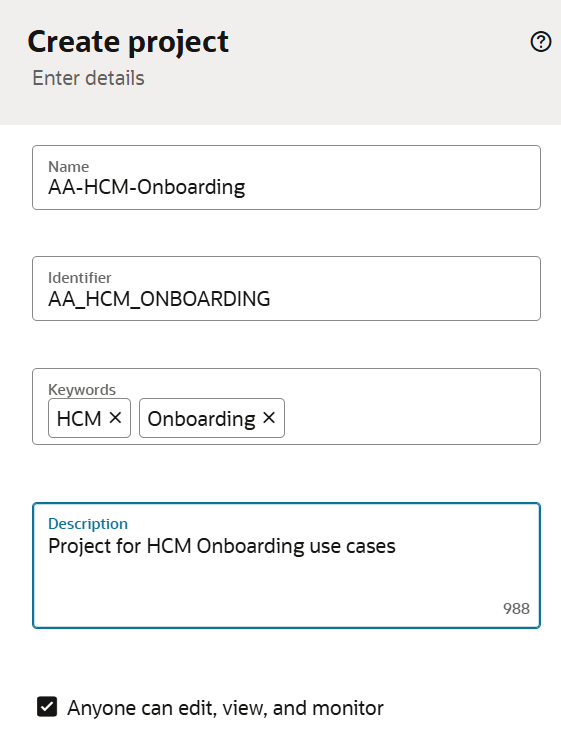The height and width of the screenshot is (742, 561).
Task: Open the help icon in Create project header
Action: (541, 42)
